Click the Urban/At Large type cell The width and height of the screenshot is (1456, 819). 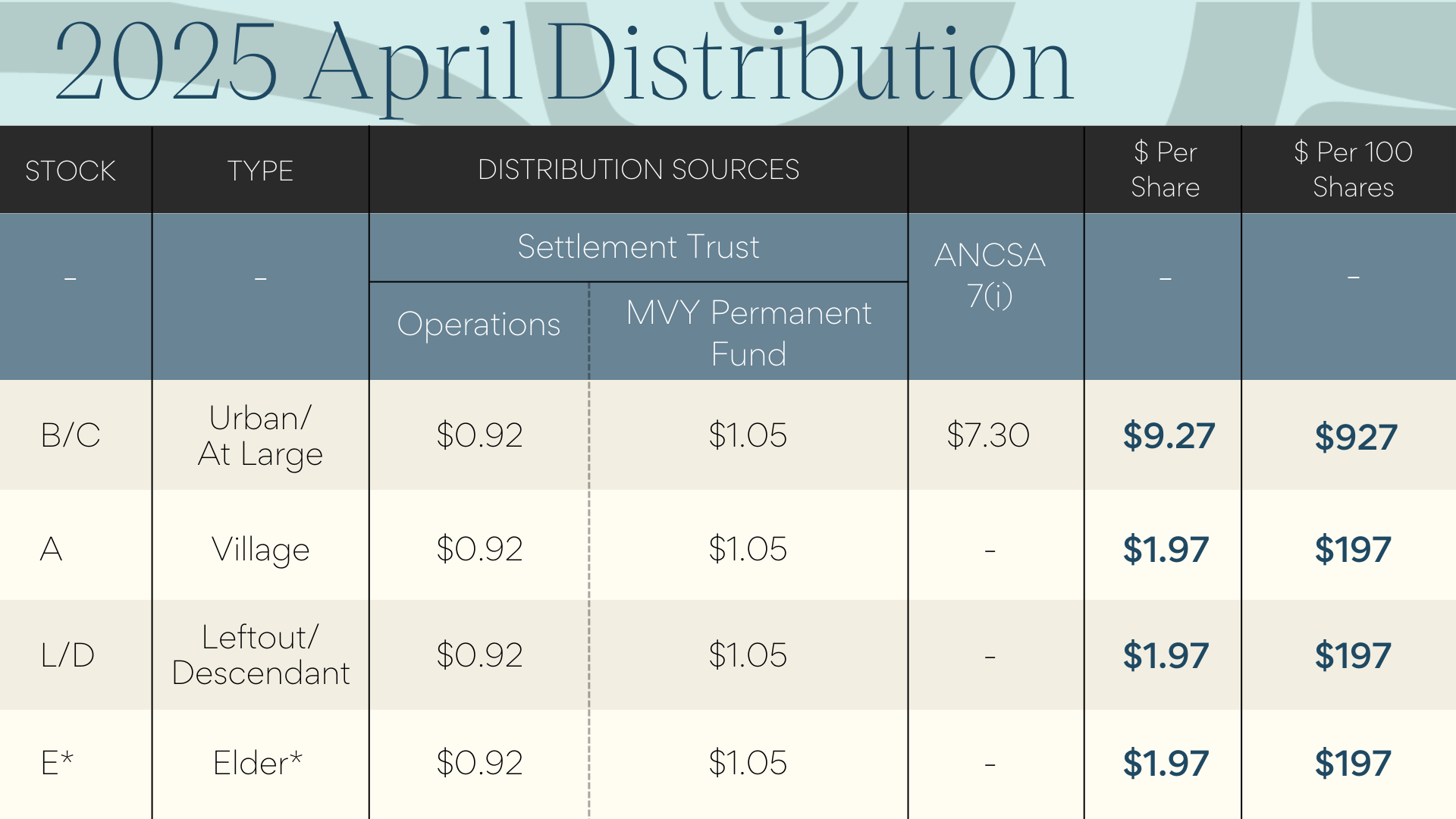click(x=260, y=436)
